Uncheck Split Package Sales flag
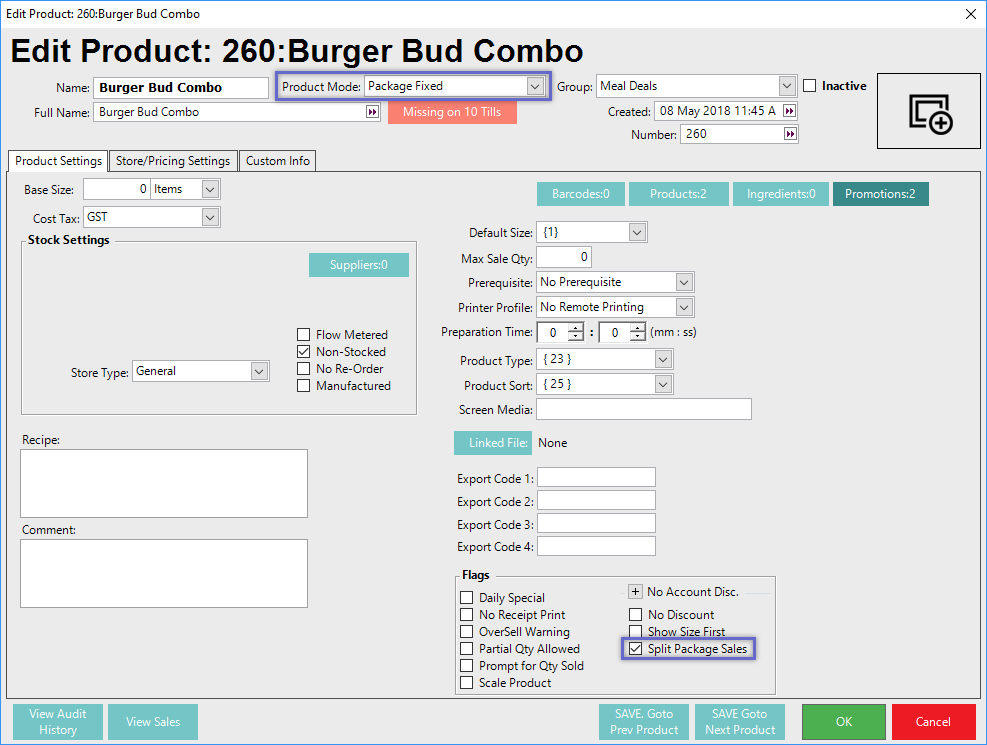This screenshot has height=745, width=987. tap(636, 649)
